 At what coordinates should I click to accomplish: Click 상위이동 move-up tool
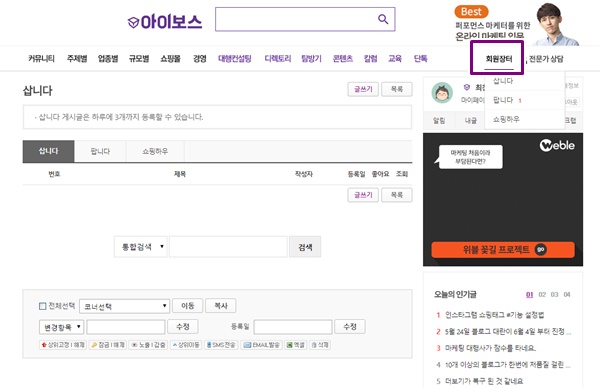click(x=186, y=345)
